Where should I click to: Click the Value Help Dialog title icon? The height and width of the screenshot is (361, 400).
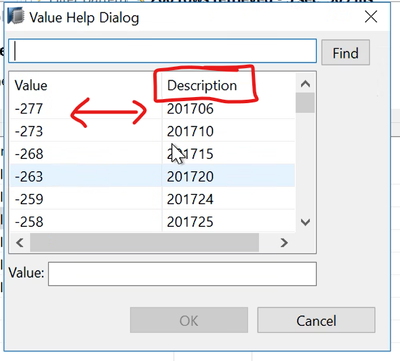tap(16, 17)
